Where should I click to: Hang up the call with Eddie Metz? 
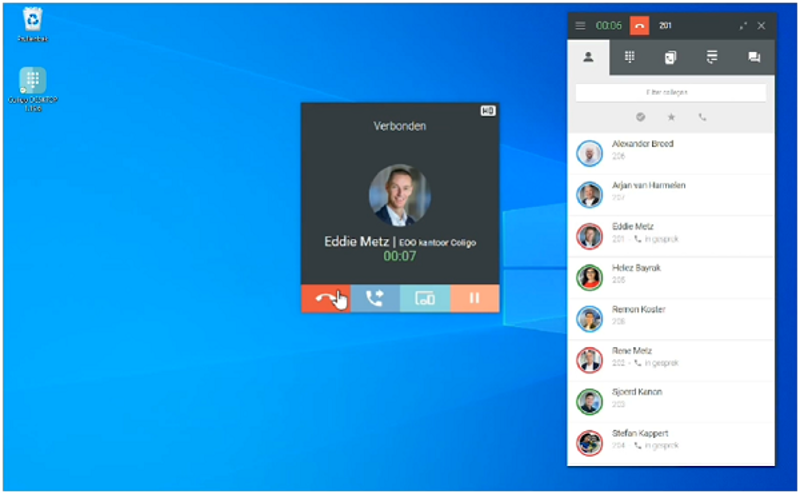(x=326, y=298)
